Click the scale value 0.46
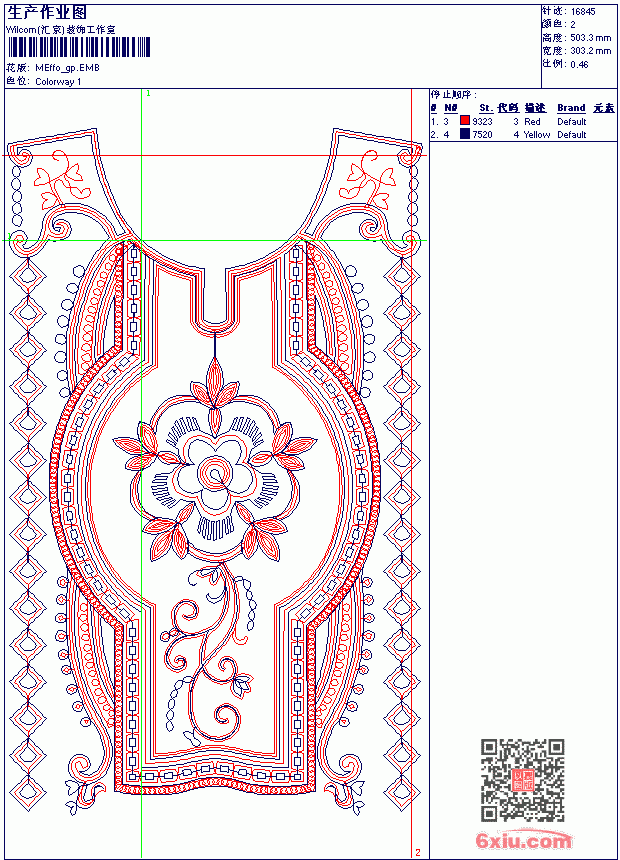The width and height of the screenshot is (620, 860). 579,64
